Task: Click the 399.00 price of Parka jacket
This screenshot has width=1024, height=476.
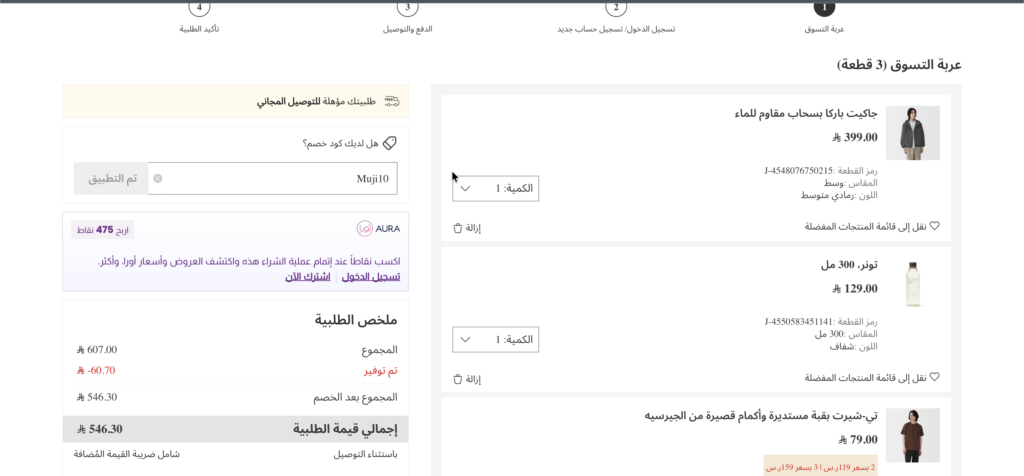Action: click(x=855, y=137)
